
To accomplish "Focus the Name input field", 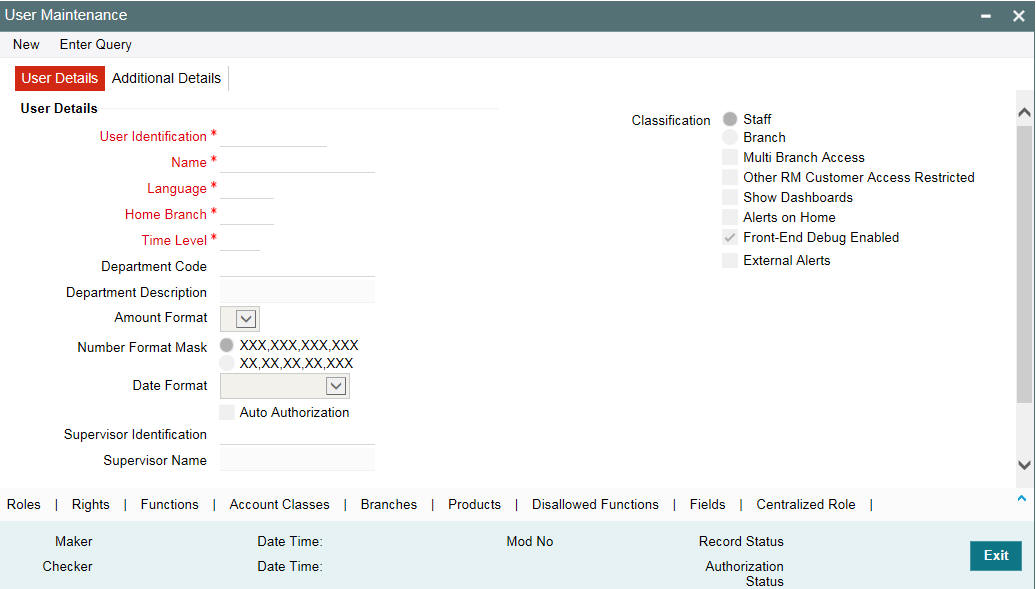I will tap(297, 162).
